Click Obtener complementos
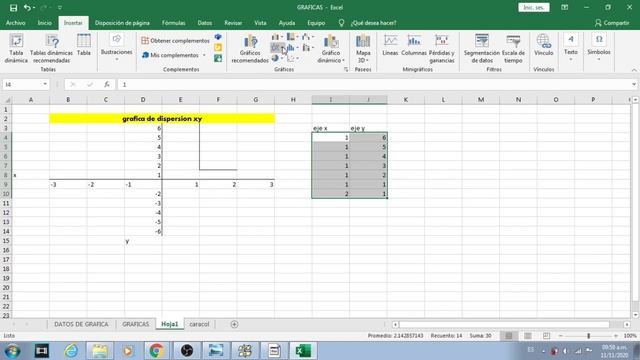Viewport: 640px width, 360px height. [176, 41]
